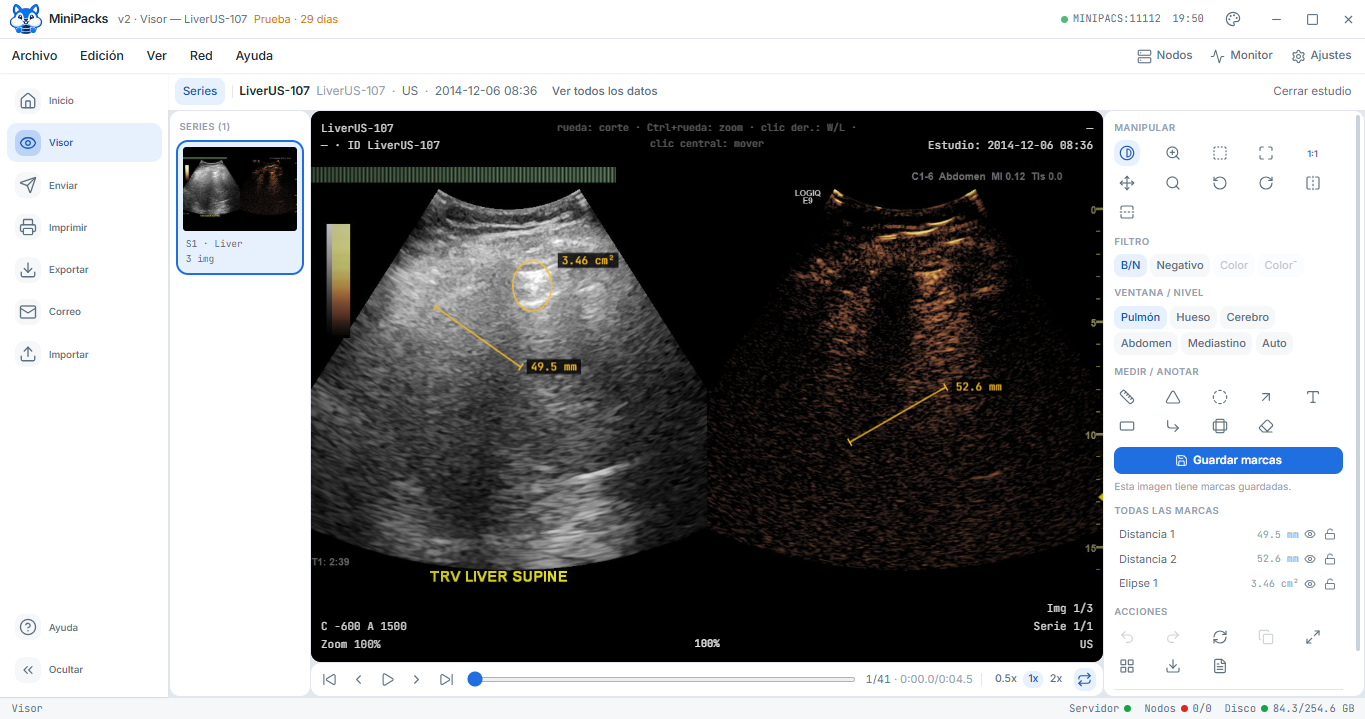Rotate image counterclockwise
This screenshot has height=719, width=1365.
(x=1220, y=183)
